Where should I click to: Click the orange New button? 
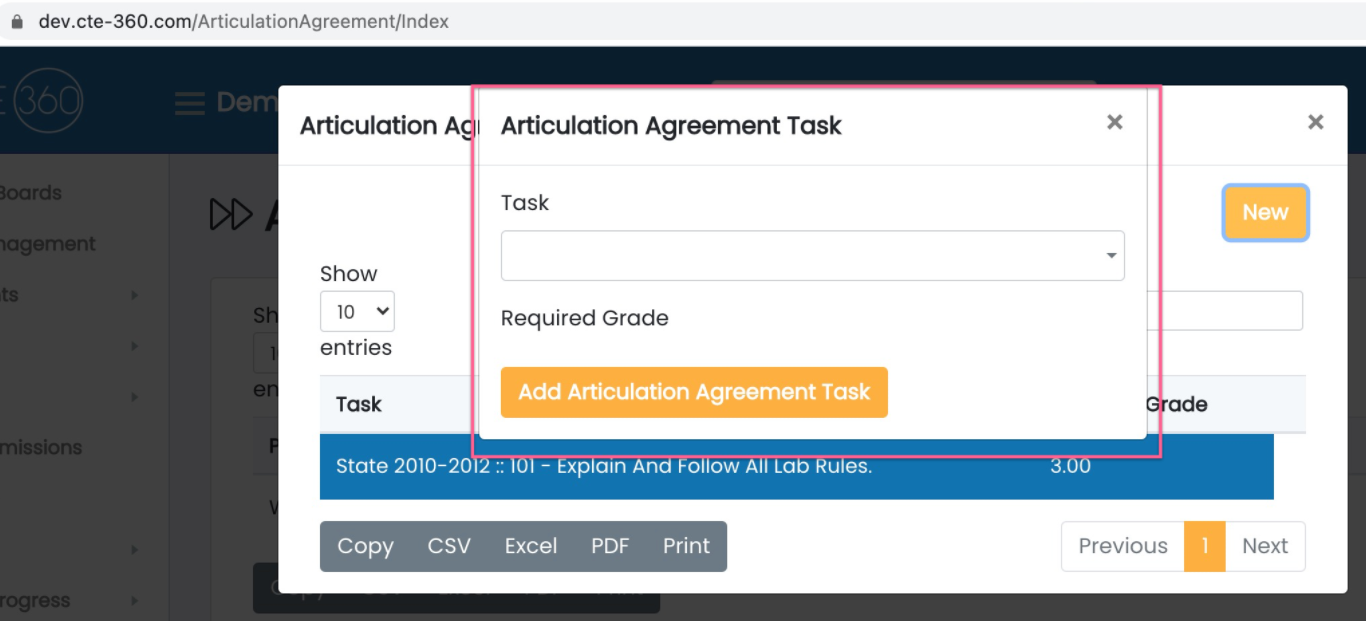point(1265,212)
